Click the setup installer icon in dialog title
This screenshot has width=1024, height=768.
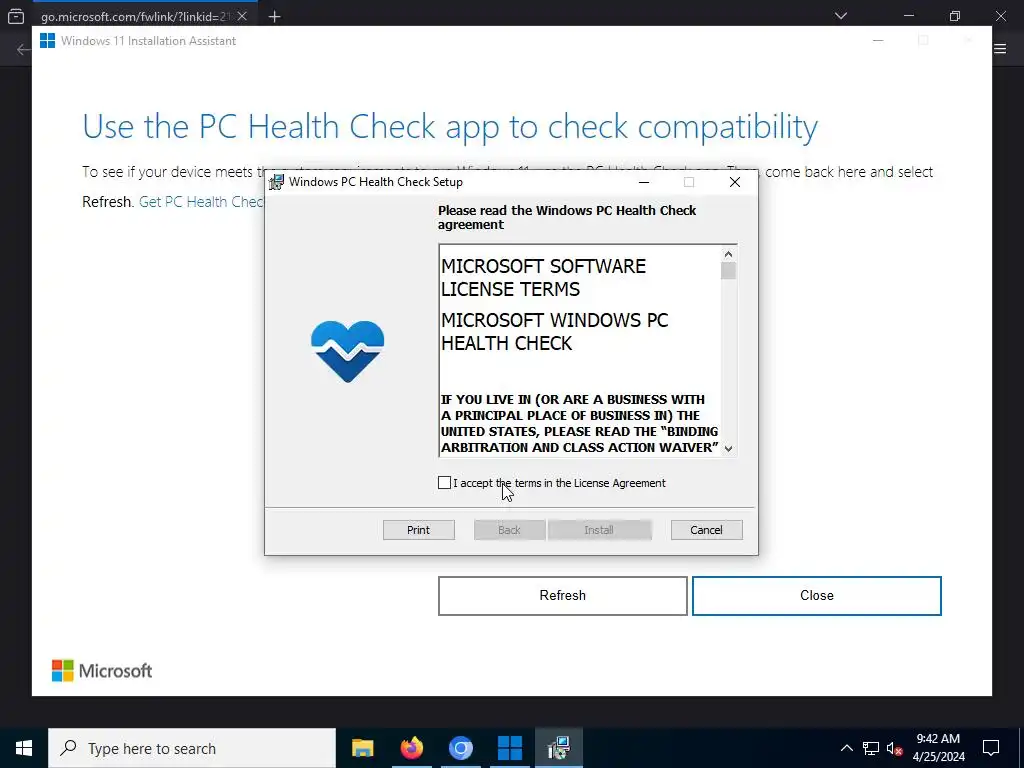click(277, 182)
